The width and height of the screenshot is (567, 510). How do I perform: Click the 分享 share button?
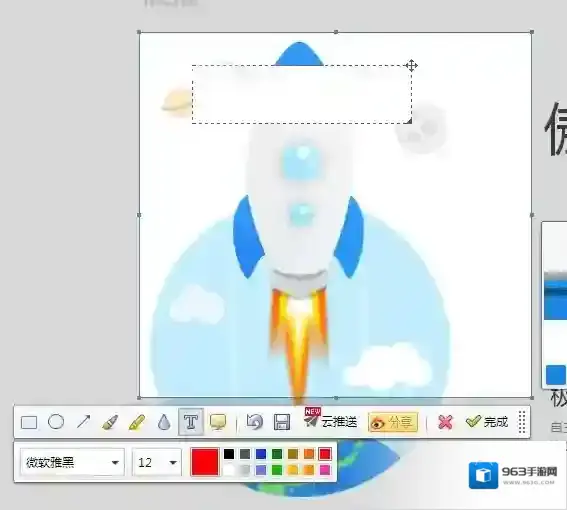(393, 422)
